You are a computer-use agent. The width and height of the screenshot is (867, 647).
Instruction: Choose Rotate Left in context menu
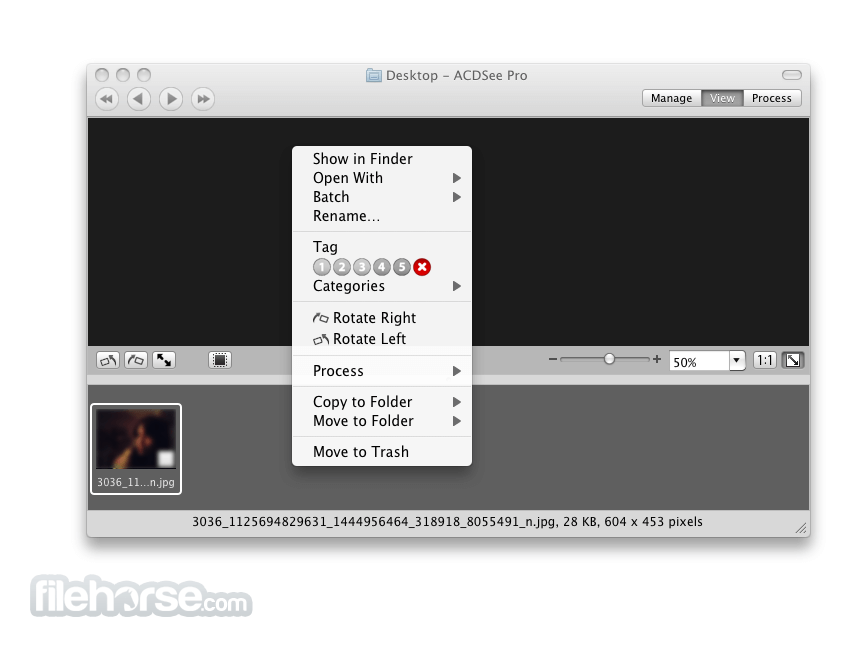click(x=382, y=338)
